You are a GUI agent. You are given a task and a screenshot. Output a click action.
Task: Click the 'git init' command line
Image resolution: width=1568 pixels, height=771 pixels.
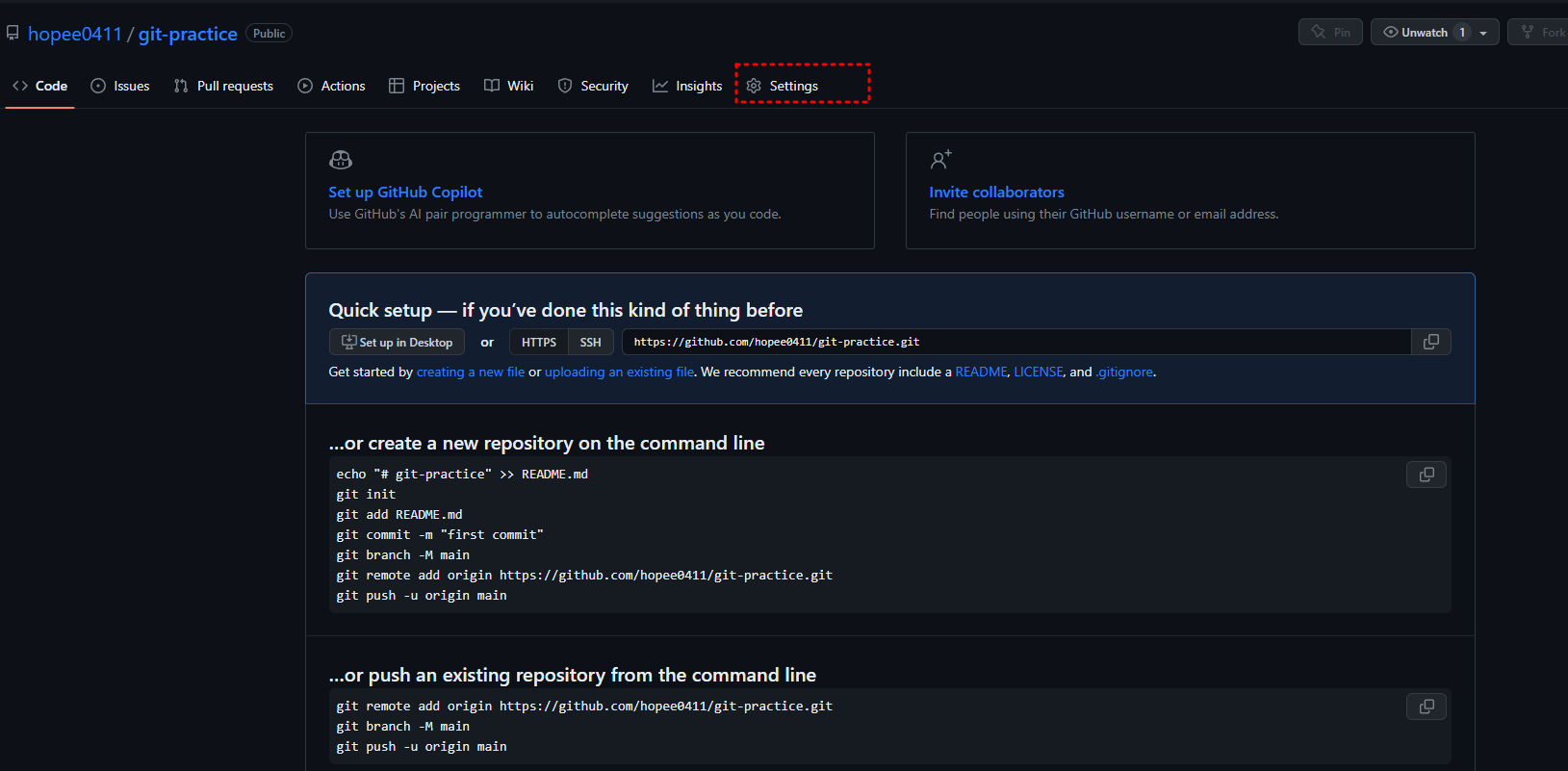pos(366,494)
